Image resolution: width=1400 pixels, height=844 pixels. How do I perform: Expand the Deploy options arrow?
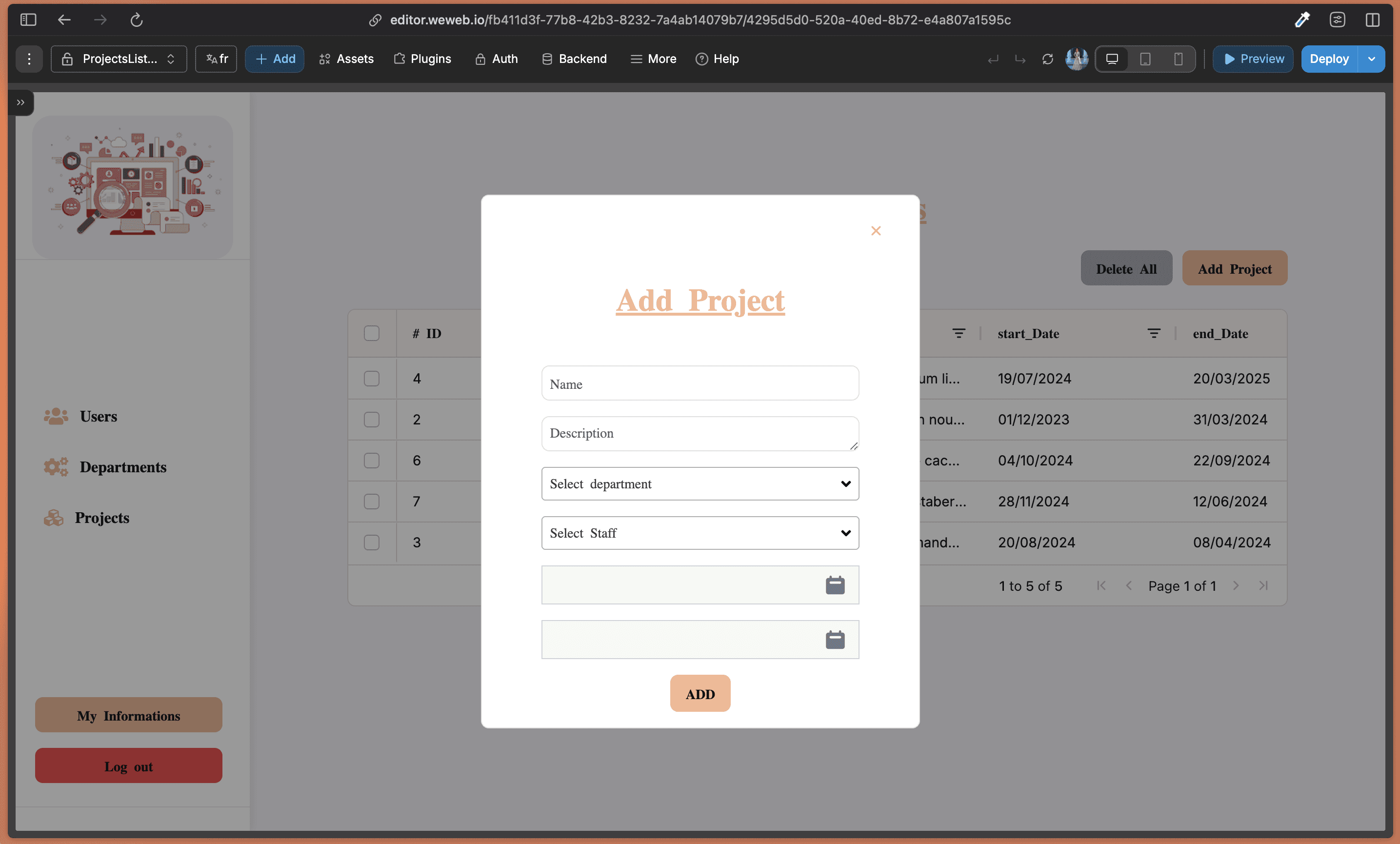pyautogui.click(x=1372, y=59)
